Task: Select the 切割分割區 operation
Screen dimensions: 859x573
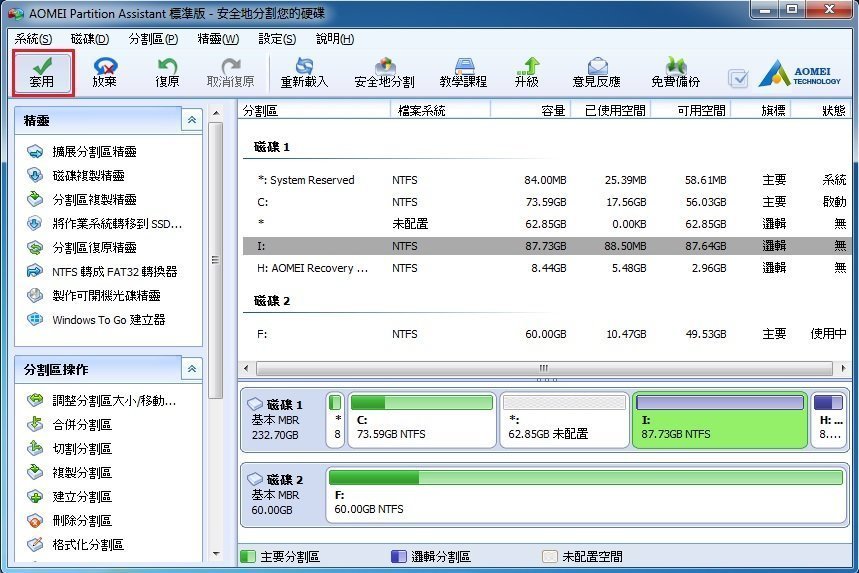Action: point(69,449)
